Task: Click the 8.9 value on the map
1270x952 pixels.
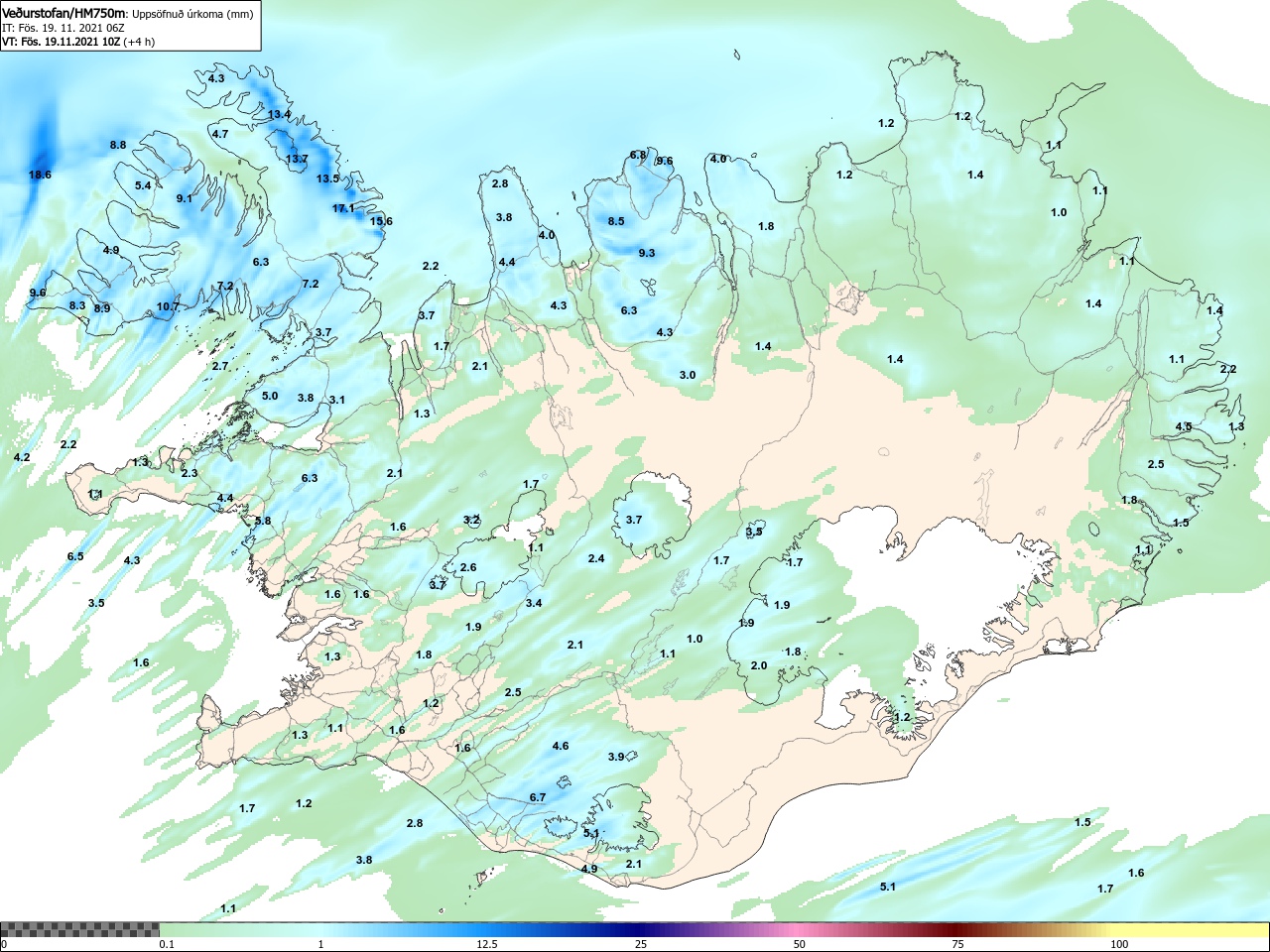Action: click(102, 308)
